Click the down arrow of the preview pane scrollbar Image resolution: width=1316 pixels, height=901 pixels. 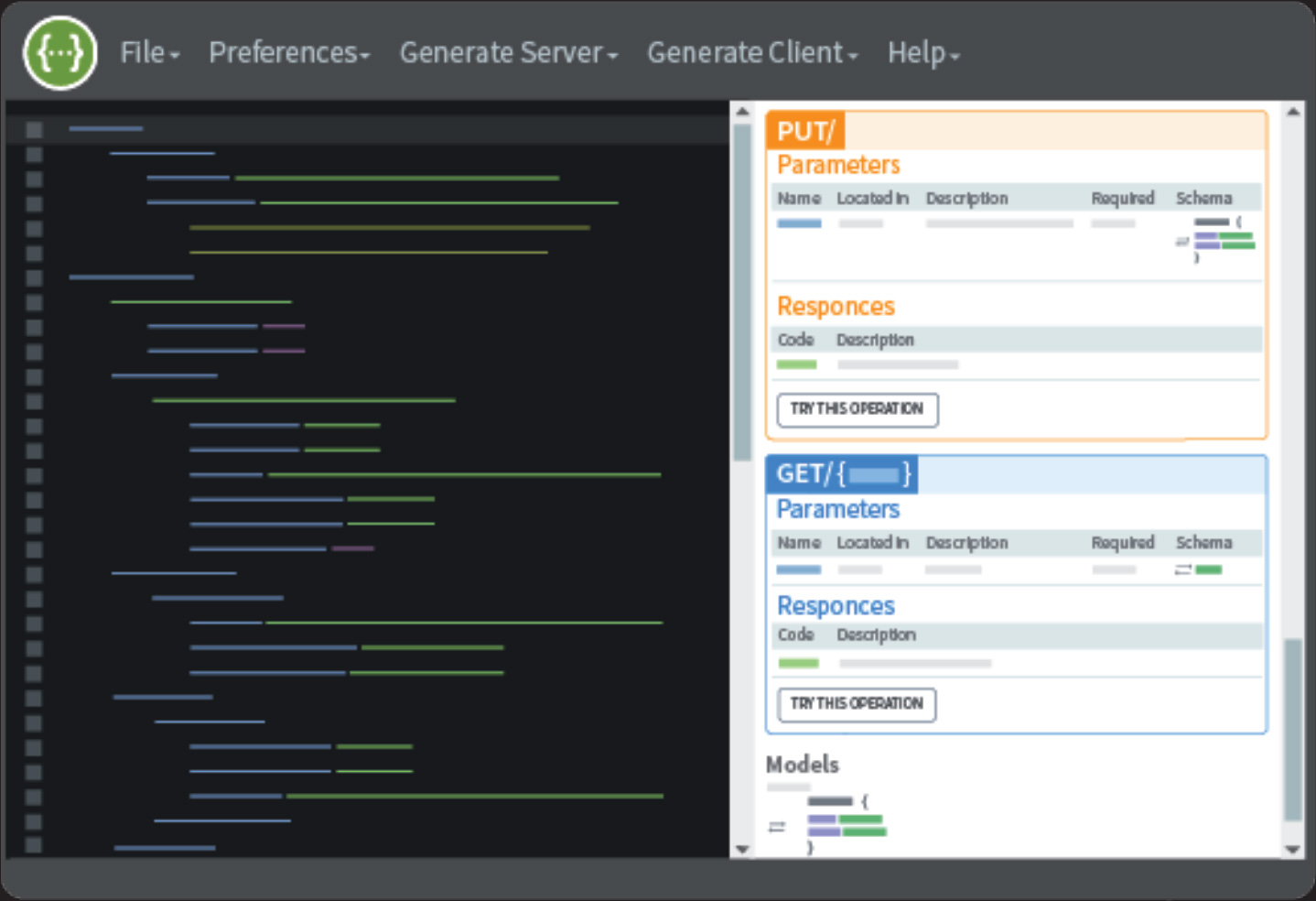click(1292, 849)
